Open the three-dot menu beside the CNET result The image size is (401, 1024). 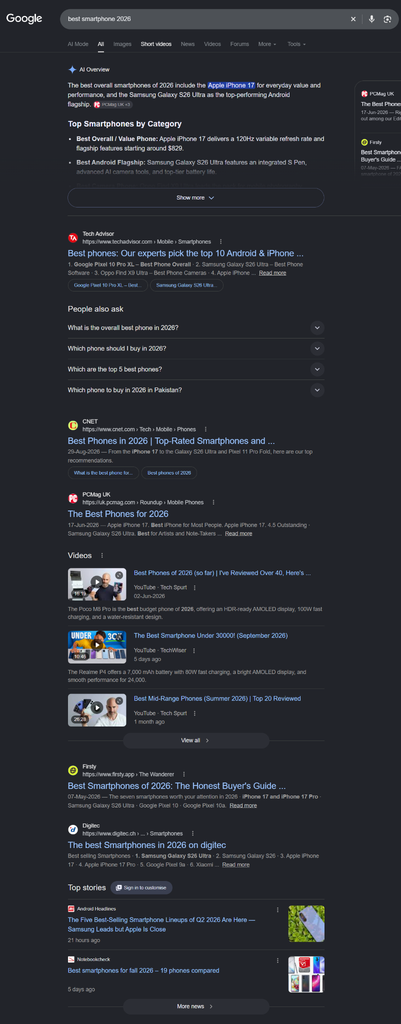(206, 429)
